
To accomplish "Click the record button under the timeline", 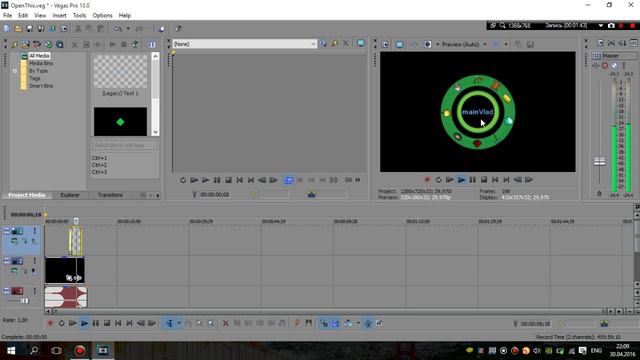I will [50, 323].
